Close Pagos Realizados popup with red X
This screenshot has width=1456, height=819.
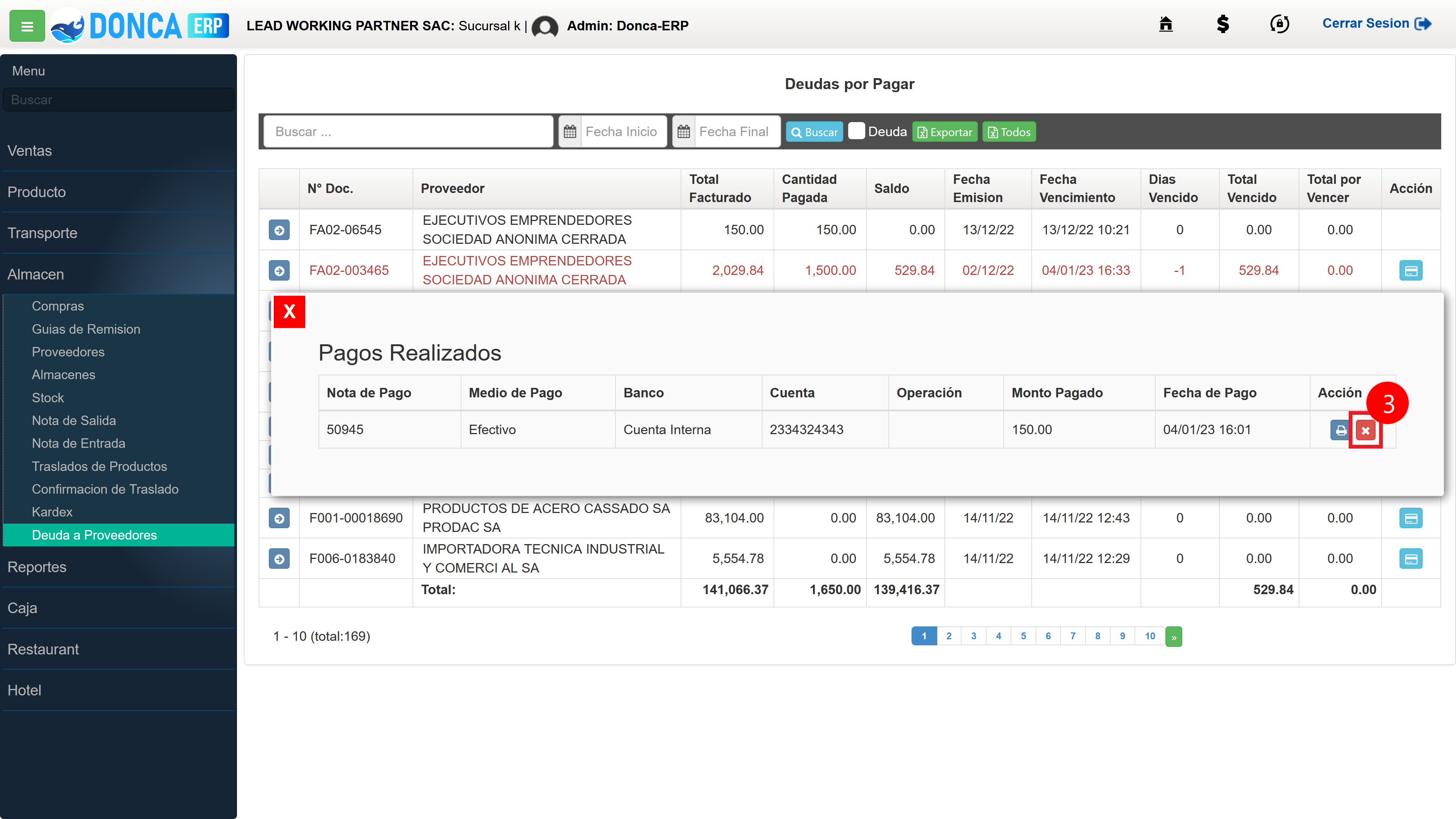click(289, 311)
